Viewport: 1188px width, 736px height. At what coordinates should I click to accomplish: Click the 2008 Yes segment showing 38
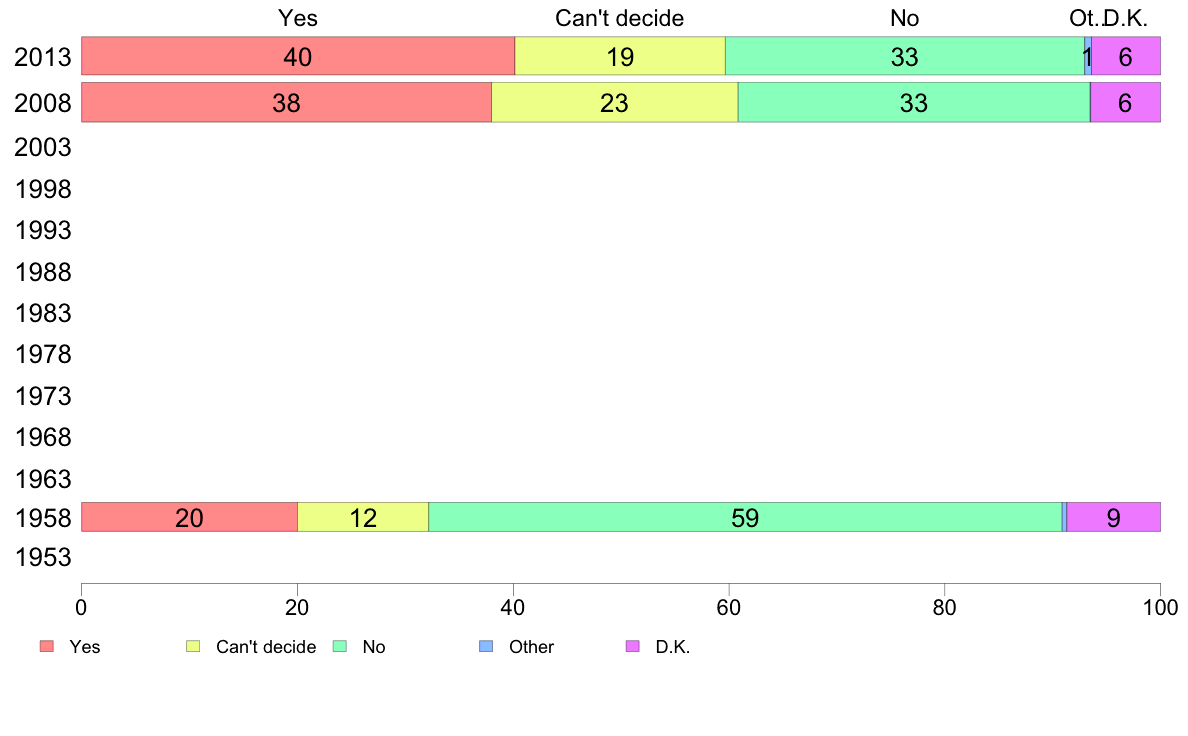pos(286,102)
